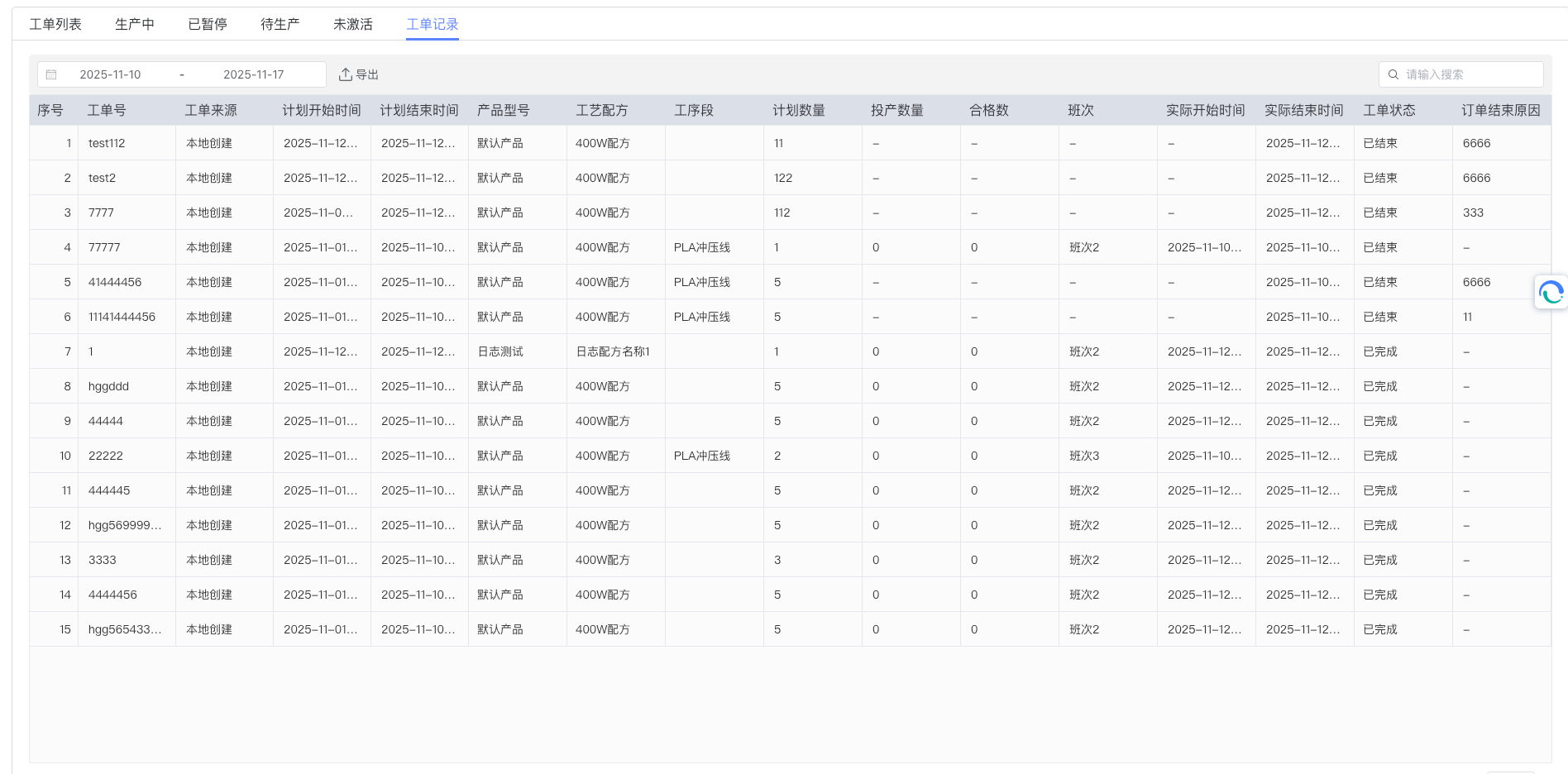Select the row with work order test112
The height and width of the screenshot is (774, 1568).
click(107, 143)
